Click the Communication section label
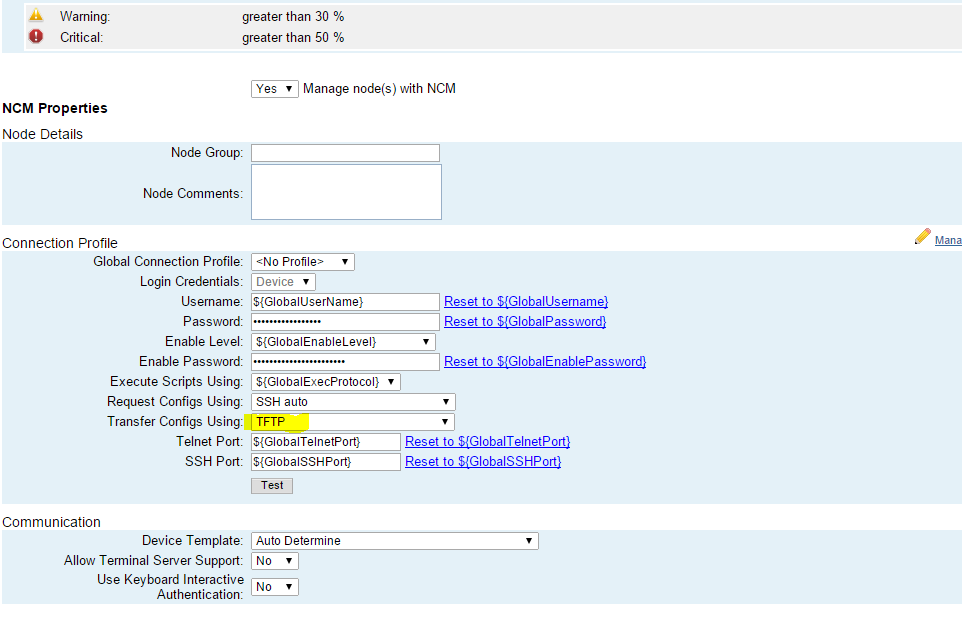The image size is (962, 629). pos(51,522)
